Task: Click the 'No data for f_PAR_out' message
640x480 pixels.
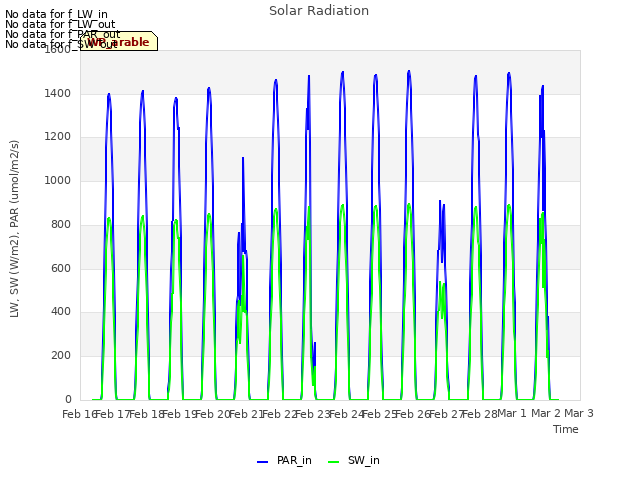Action: click(x=63, y=34)
